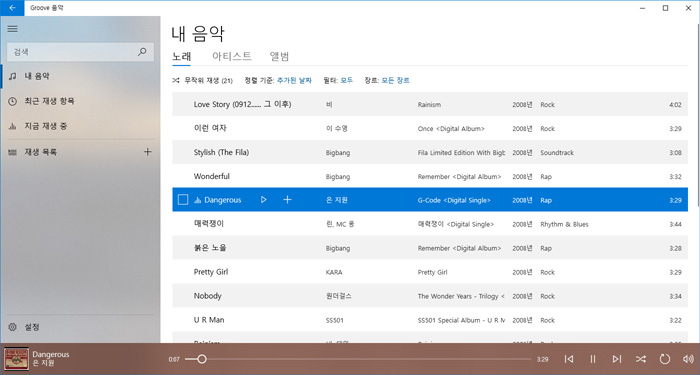Click the now playing album art thumbnail
The height and width of the screenshot is (375, 700).
click(x=17, y=359)
